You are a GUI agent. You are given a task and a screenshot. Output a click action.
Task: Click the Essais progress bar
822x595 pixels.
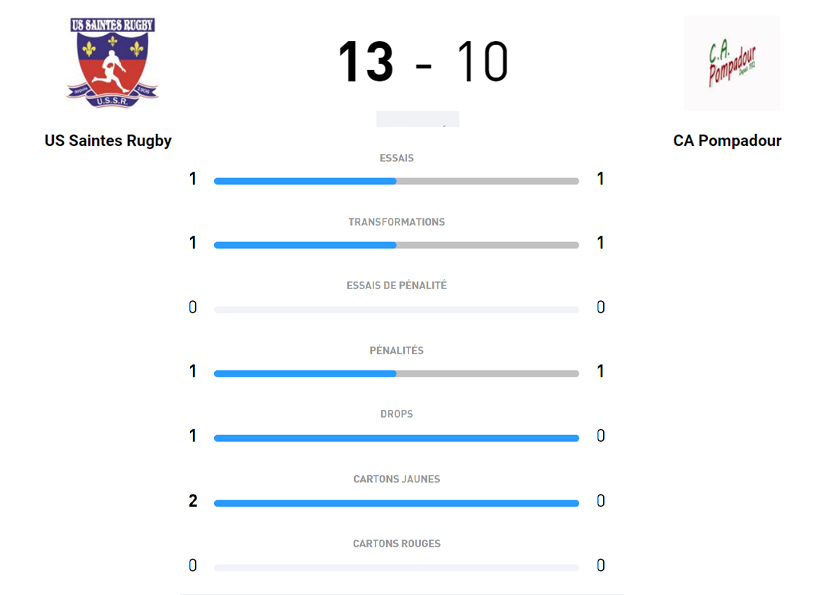click(x=396, y=181)
